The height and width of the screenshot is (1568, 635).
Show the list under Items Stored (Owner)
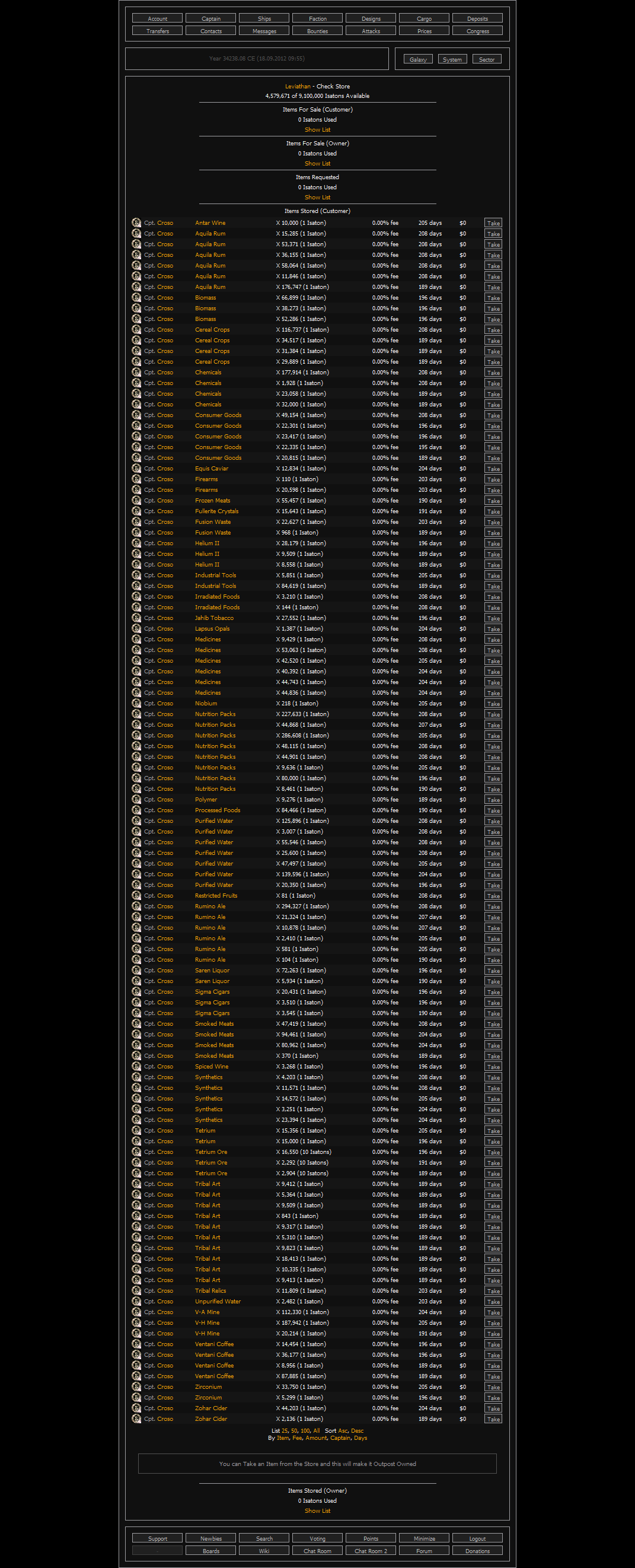(x=318, y=1511)
